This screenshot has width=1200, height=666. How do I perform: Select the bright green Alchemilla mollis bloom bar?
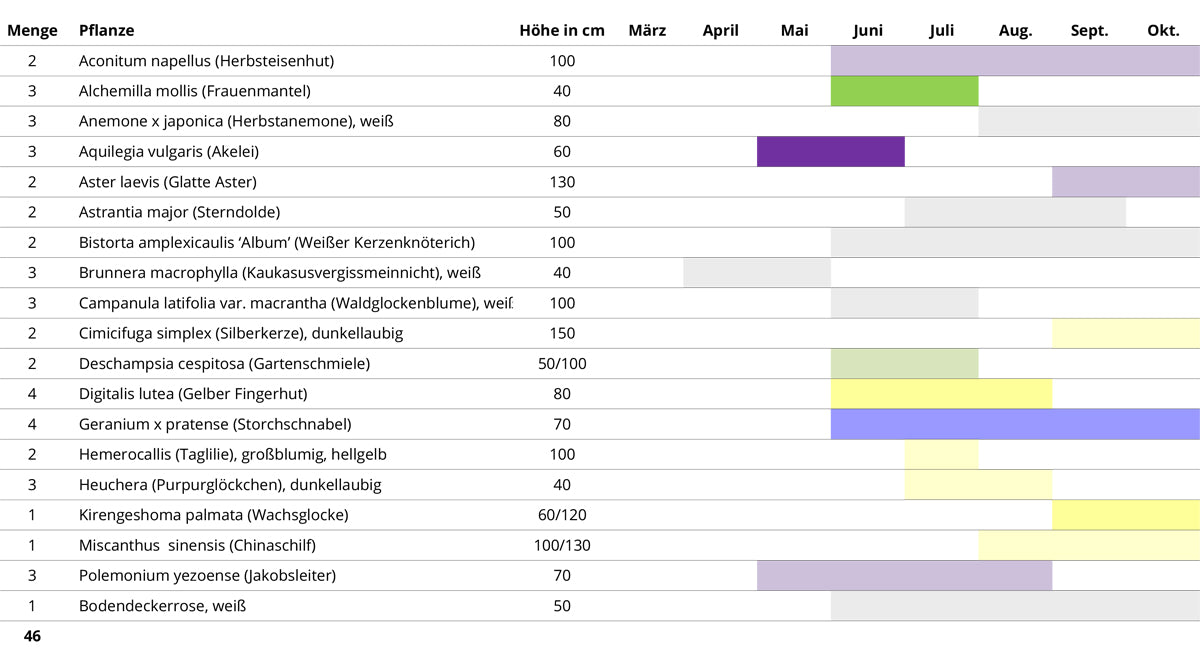904,91
